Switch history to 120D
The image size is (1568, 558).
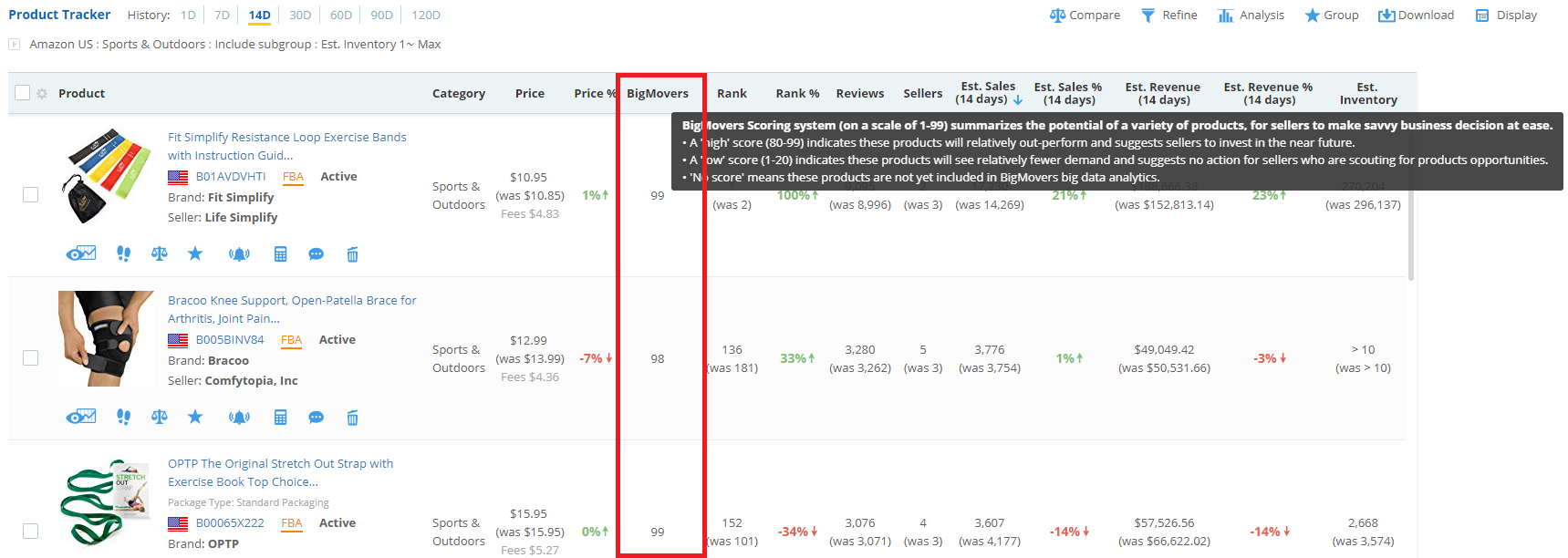426,15
